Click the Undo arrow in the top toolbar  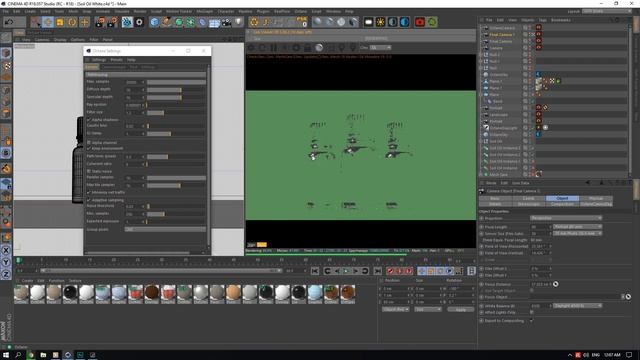pyautogui.click(x=9, y=22)
